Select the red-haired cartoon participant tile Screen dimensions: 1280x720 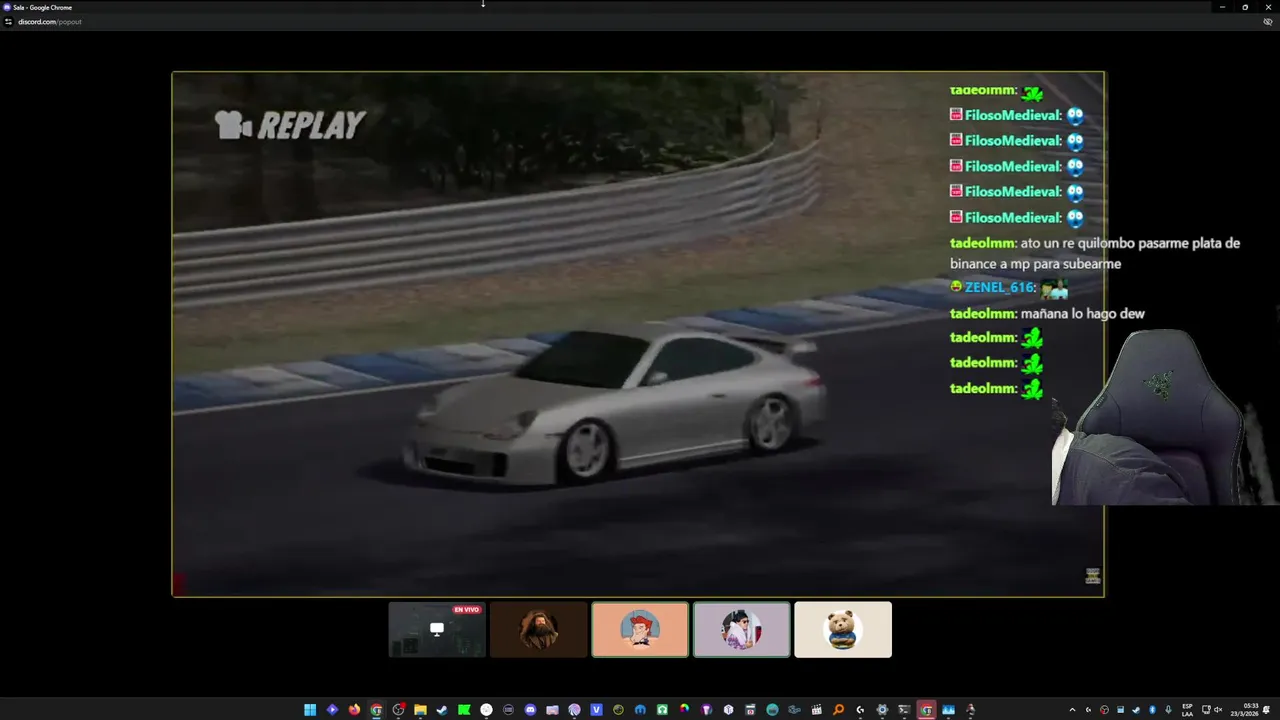[x=640, y=629]
